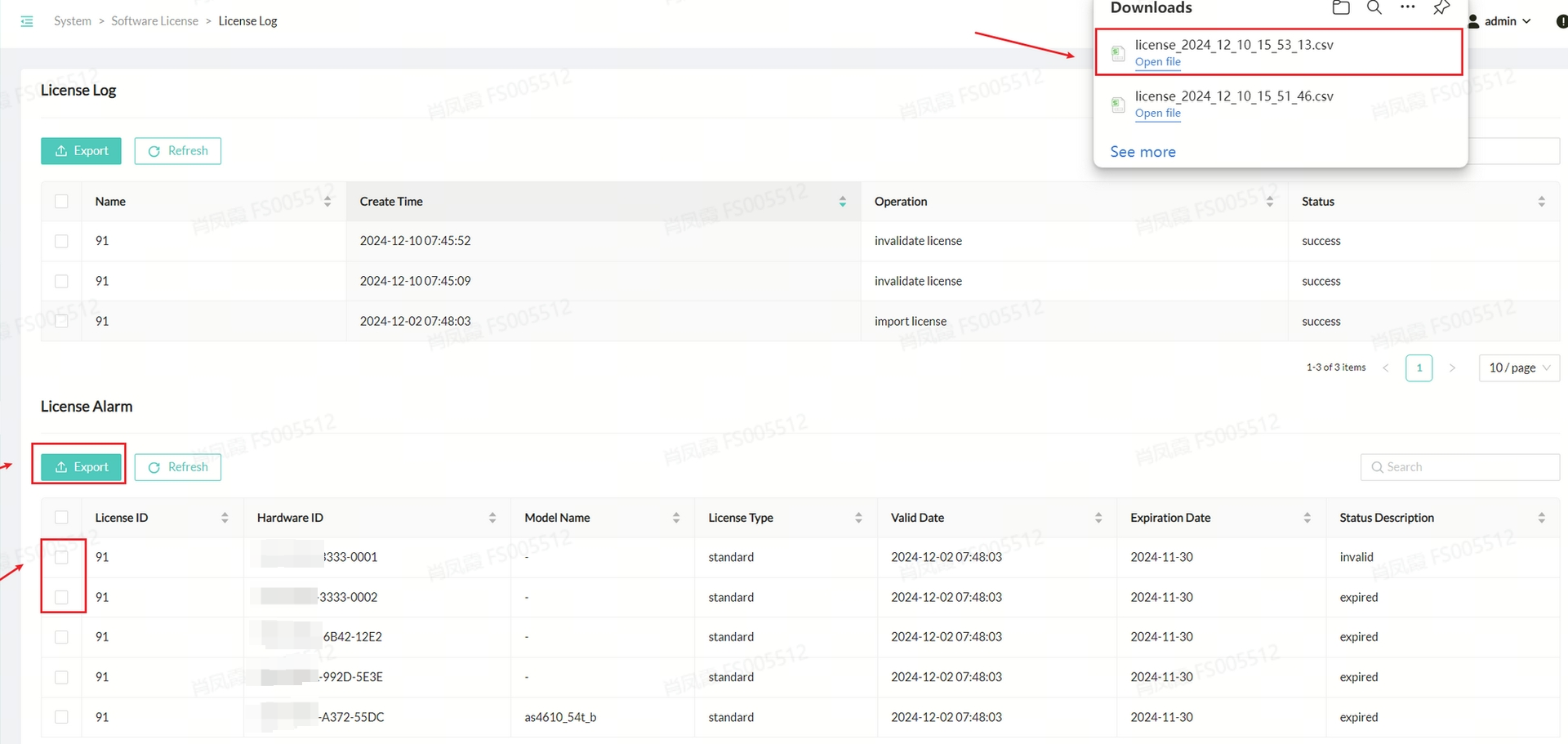Open downloads folder icon in Downloads panel

point(1341,8)
